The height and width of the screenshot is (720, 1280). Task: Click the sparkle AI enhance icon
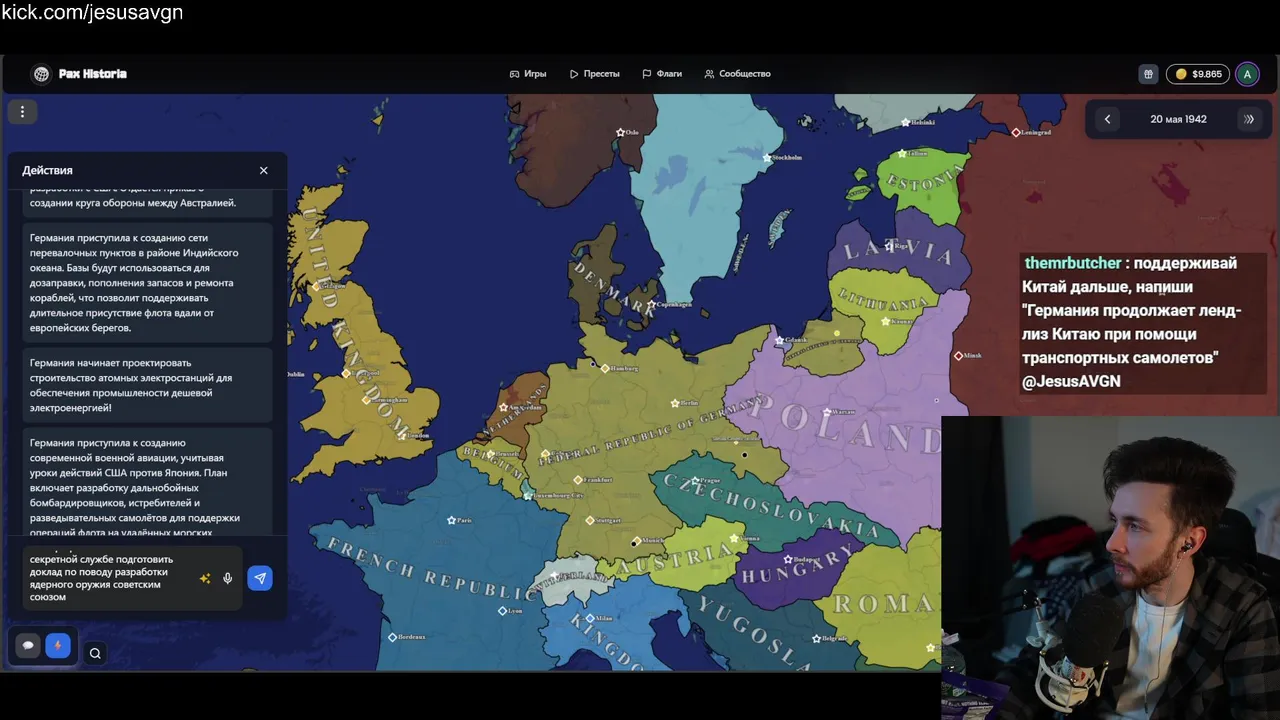205,578
